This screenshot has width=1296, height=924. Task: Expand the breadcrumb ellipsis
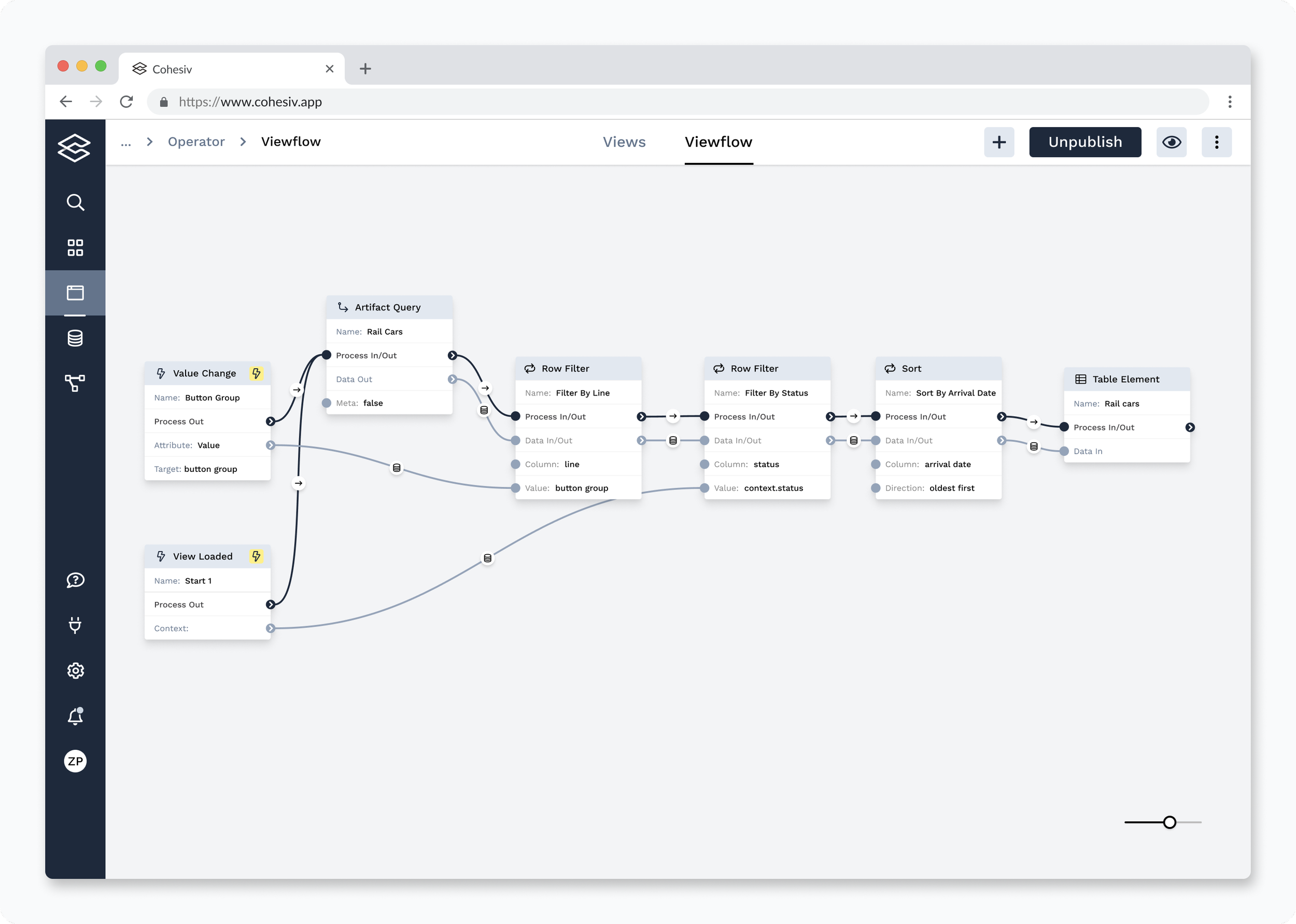pos(125,142)
